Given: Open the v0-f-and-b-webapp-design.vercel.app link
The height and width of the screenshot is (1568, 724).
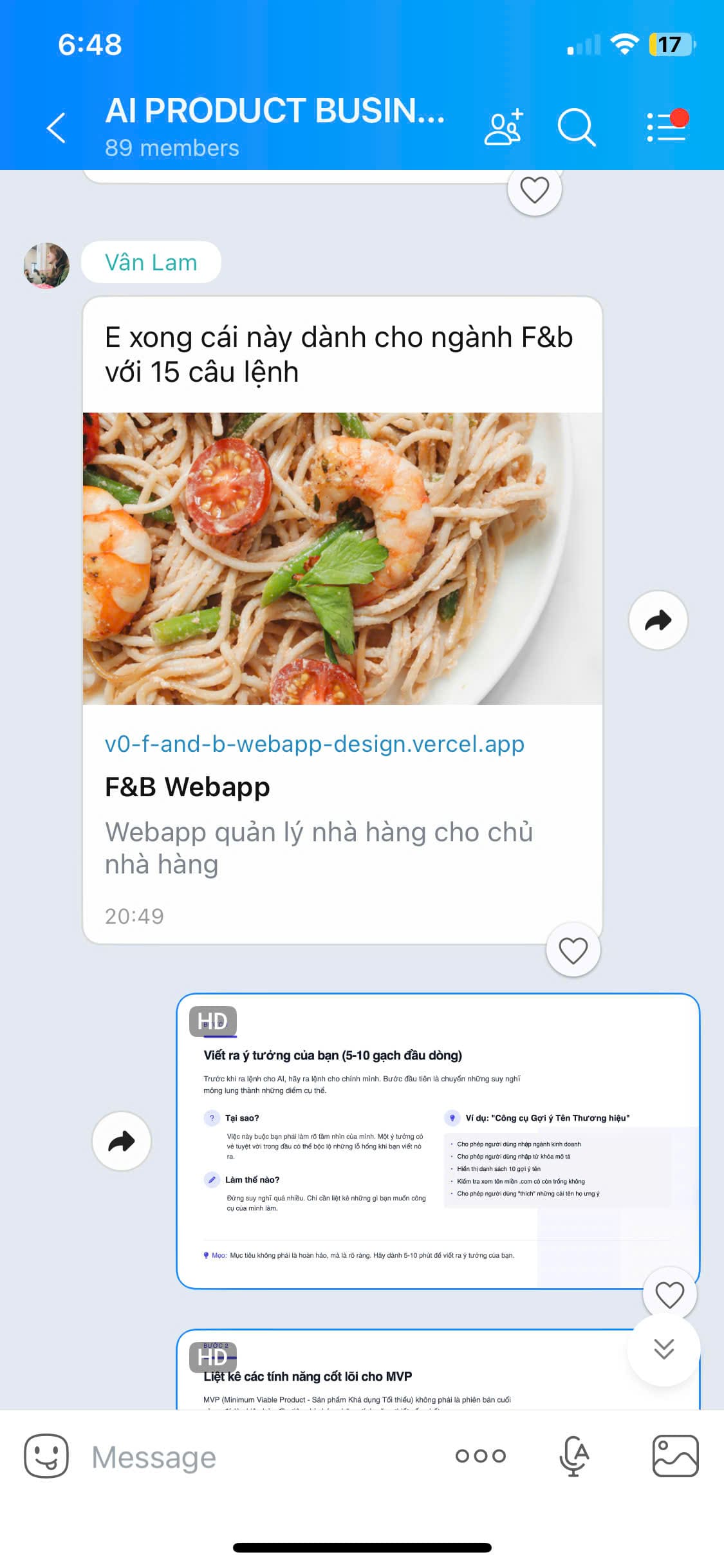Looking at the screenshot, I should pos(315,743).
